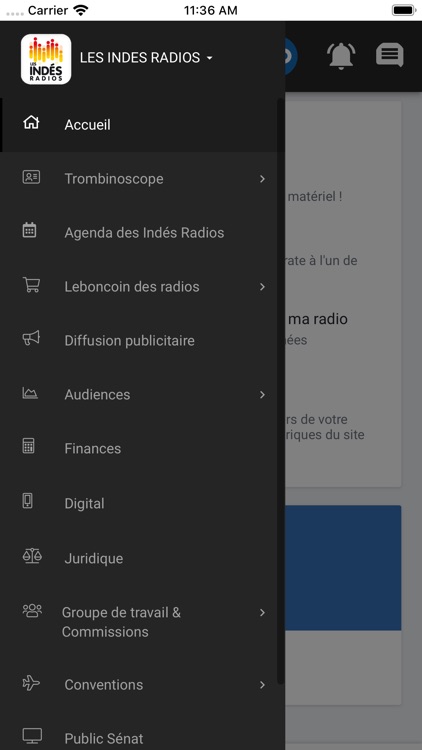Select the Accueil menu label

(x=88, y=125)
